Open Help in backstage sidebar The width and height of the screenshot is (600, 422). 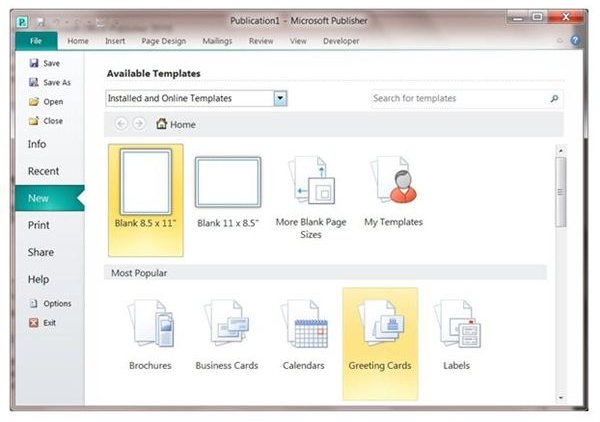point(38,279)
